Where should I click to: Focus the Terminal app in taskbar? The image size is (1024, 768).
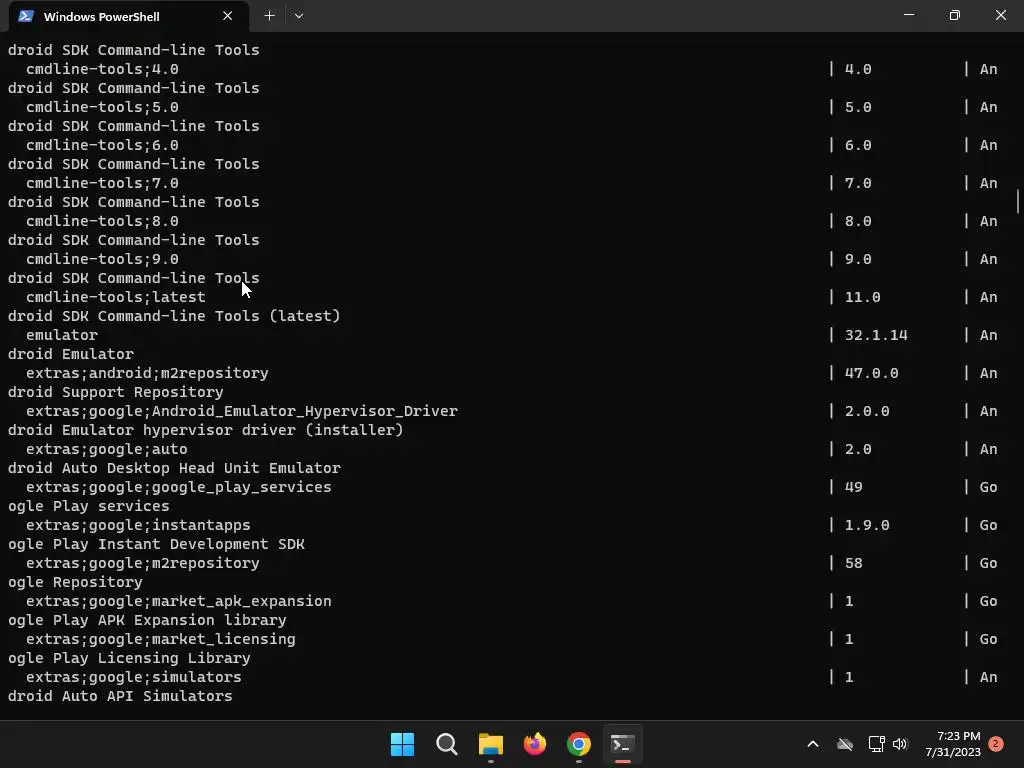[622, 744]
